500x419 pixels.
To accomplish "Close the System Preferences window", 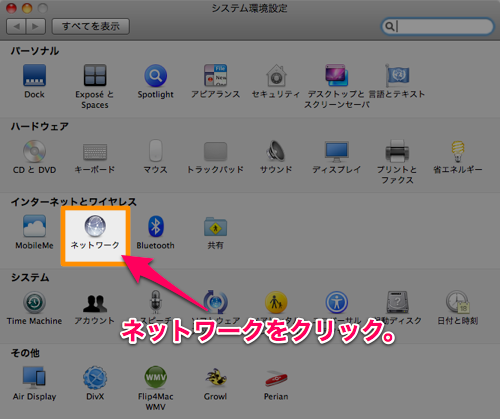I will [x=11, y=8].
